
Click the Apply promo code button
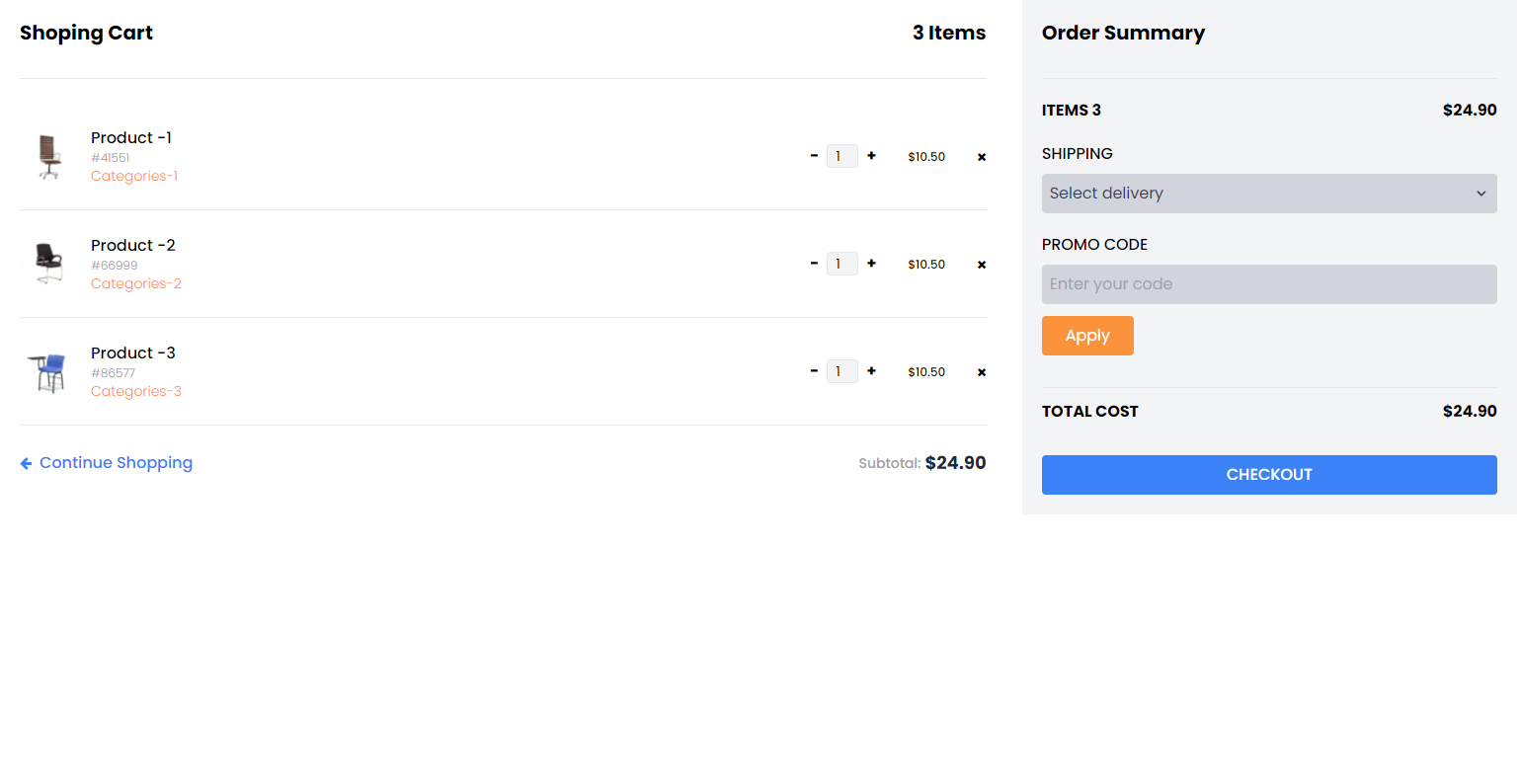coord(1087,336)
